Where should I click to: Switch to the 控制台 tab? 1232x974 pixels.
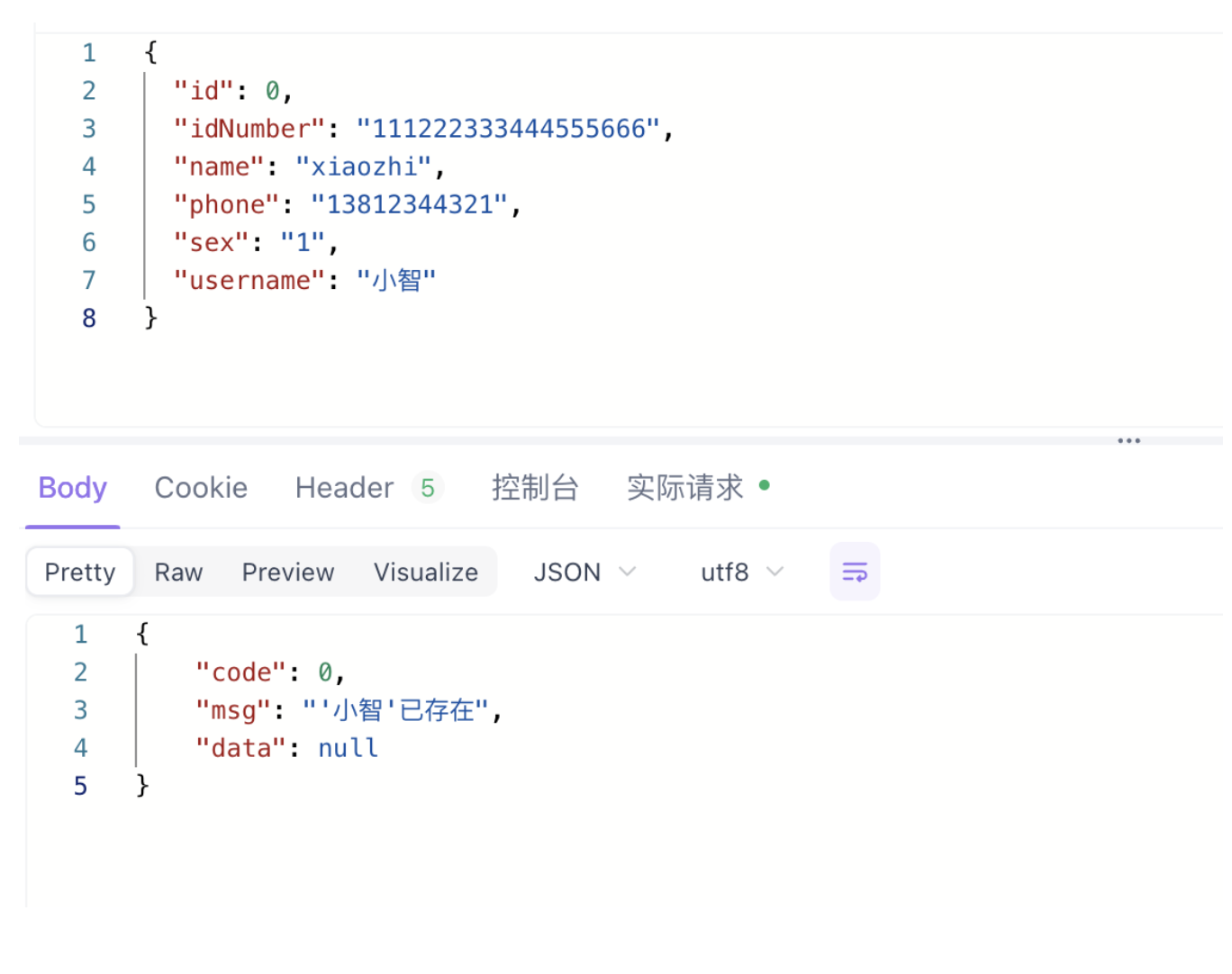(535, 488)
